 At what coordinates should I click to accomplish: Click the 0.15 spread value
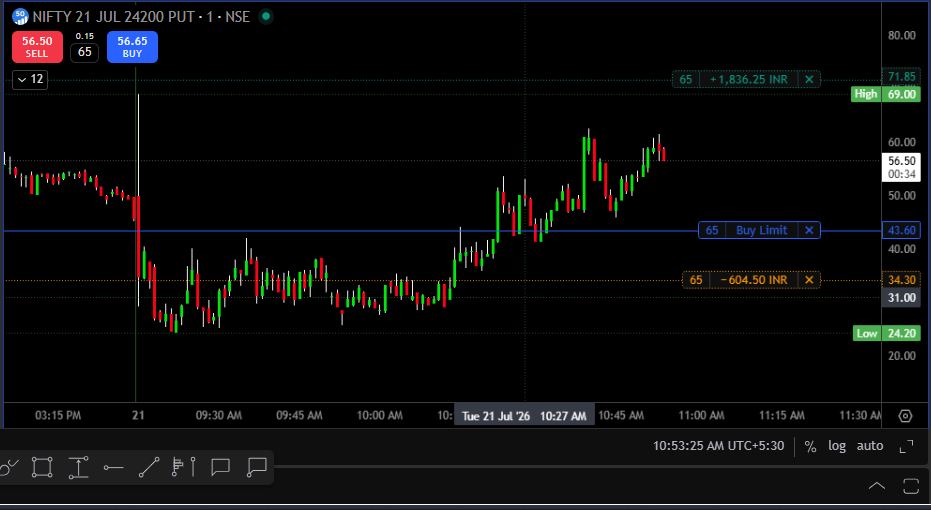84,36
